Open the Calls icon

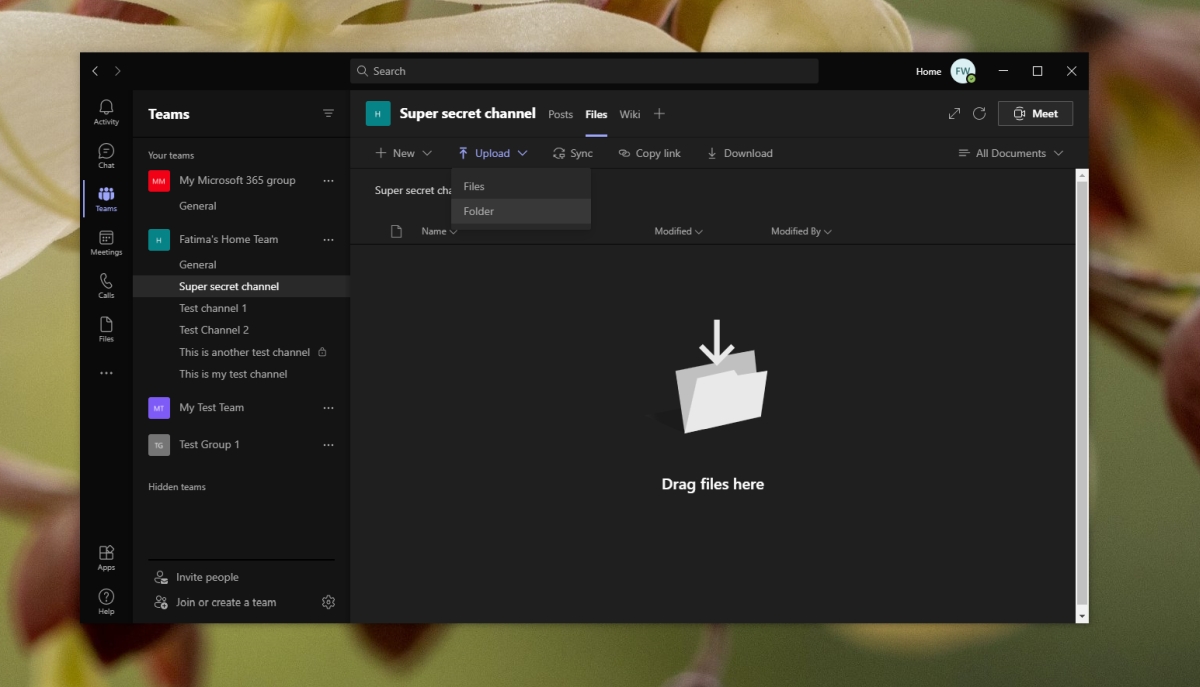pyautogui.click(x=106, y=285)
